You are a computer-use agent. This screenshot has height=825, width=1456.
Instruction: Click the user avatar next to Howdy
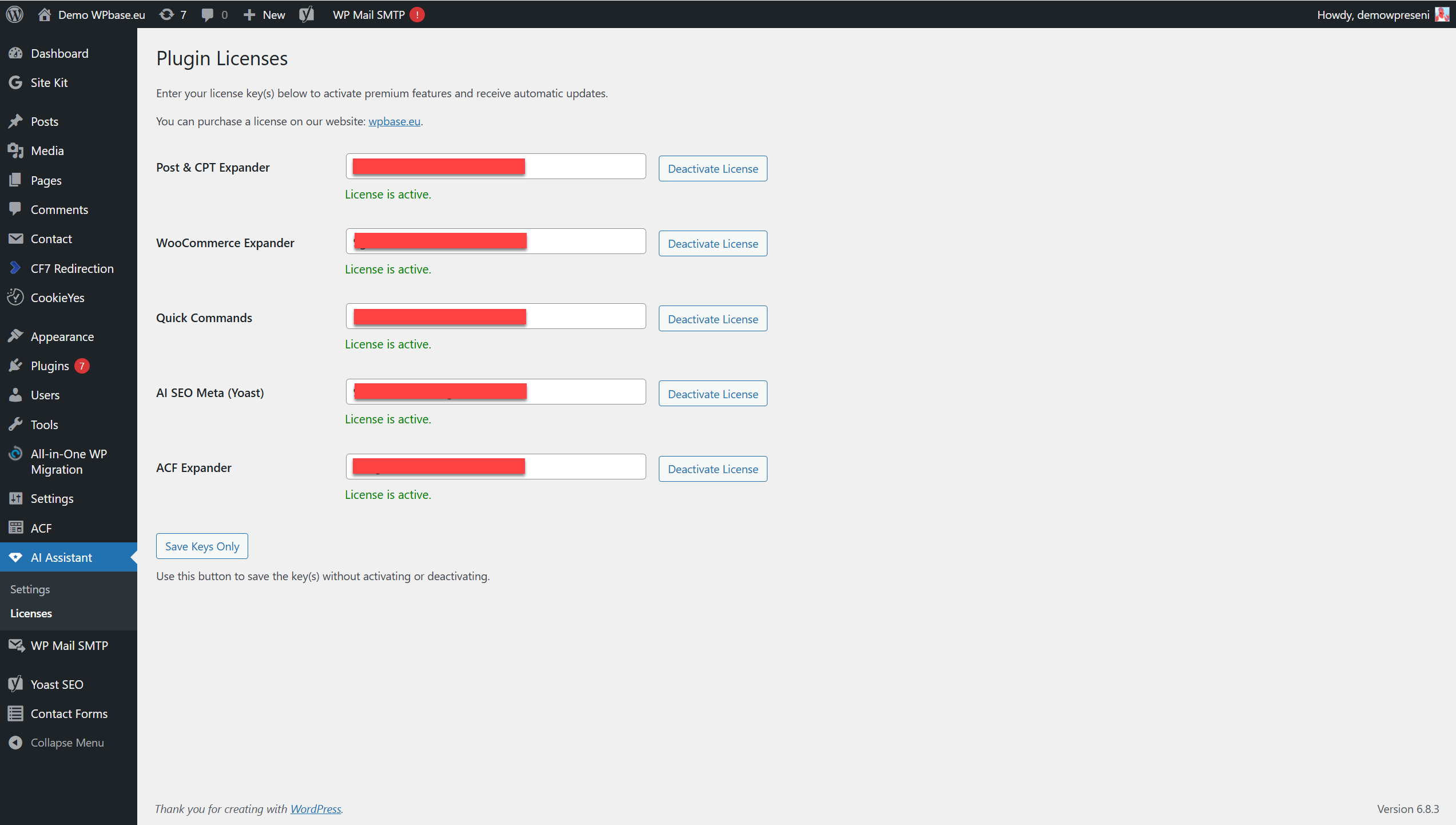tap(1442, 14)
